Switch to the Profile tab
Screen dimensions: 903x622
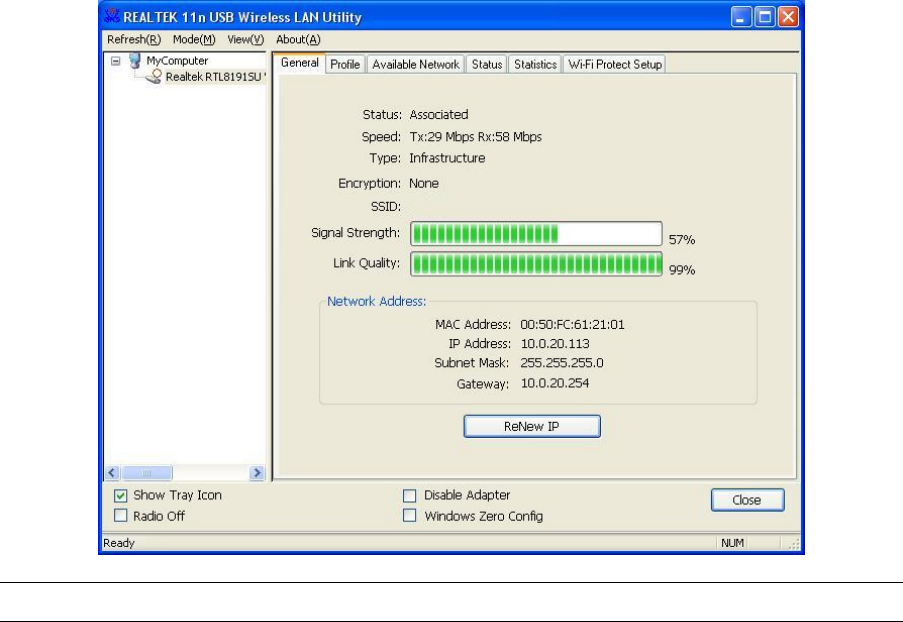(345, 65)
